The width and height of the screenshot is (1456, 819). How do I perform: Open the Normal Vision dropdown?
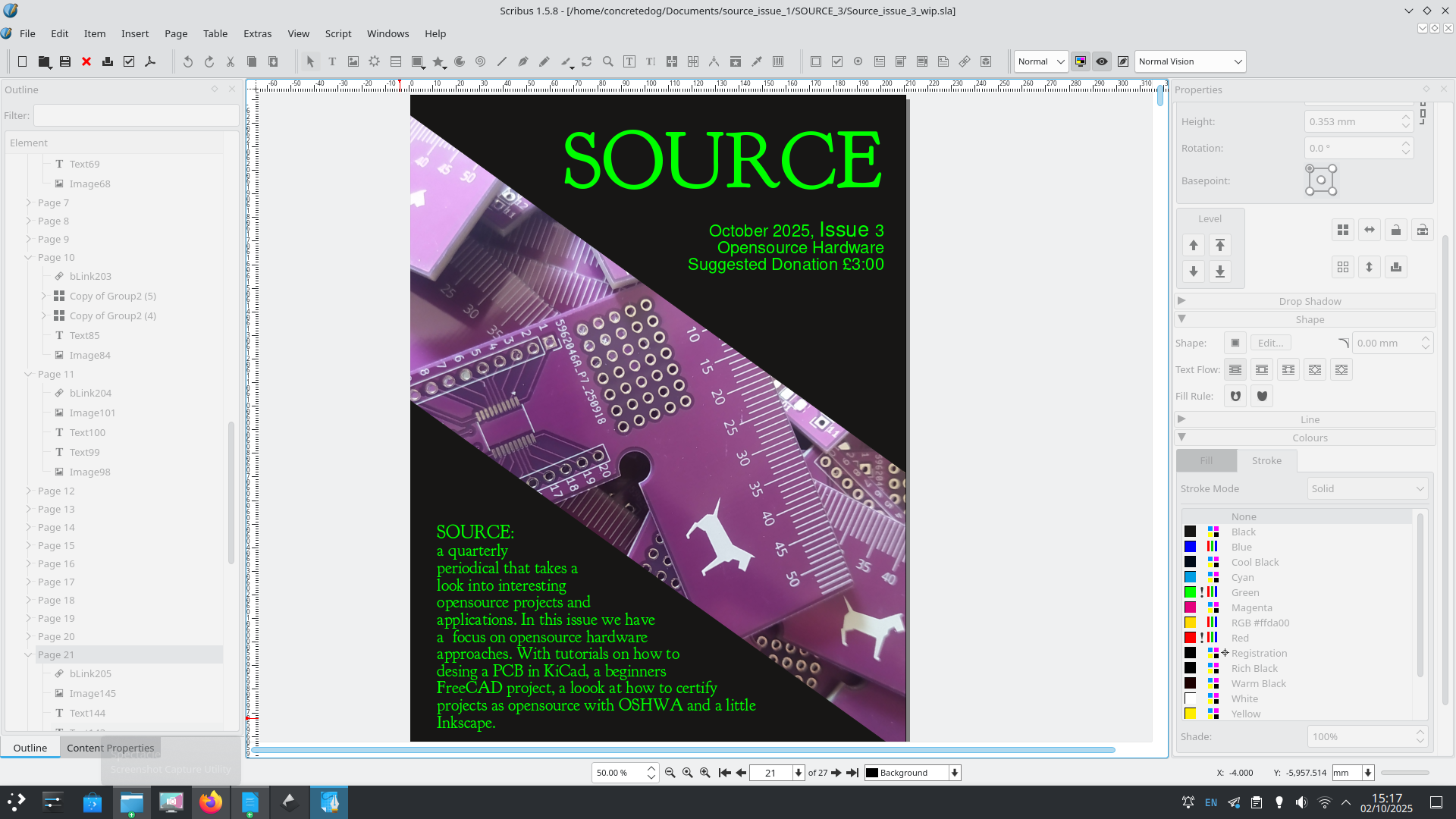pos(1190,61)
